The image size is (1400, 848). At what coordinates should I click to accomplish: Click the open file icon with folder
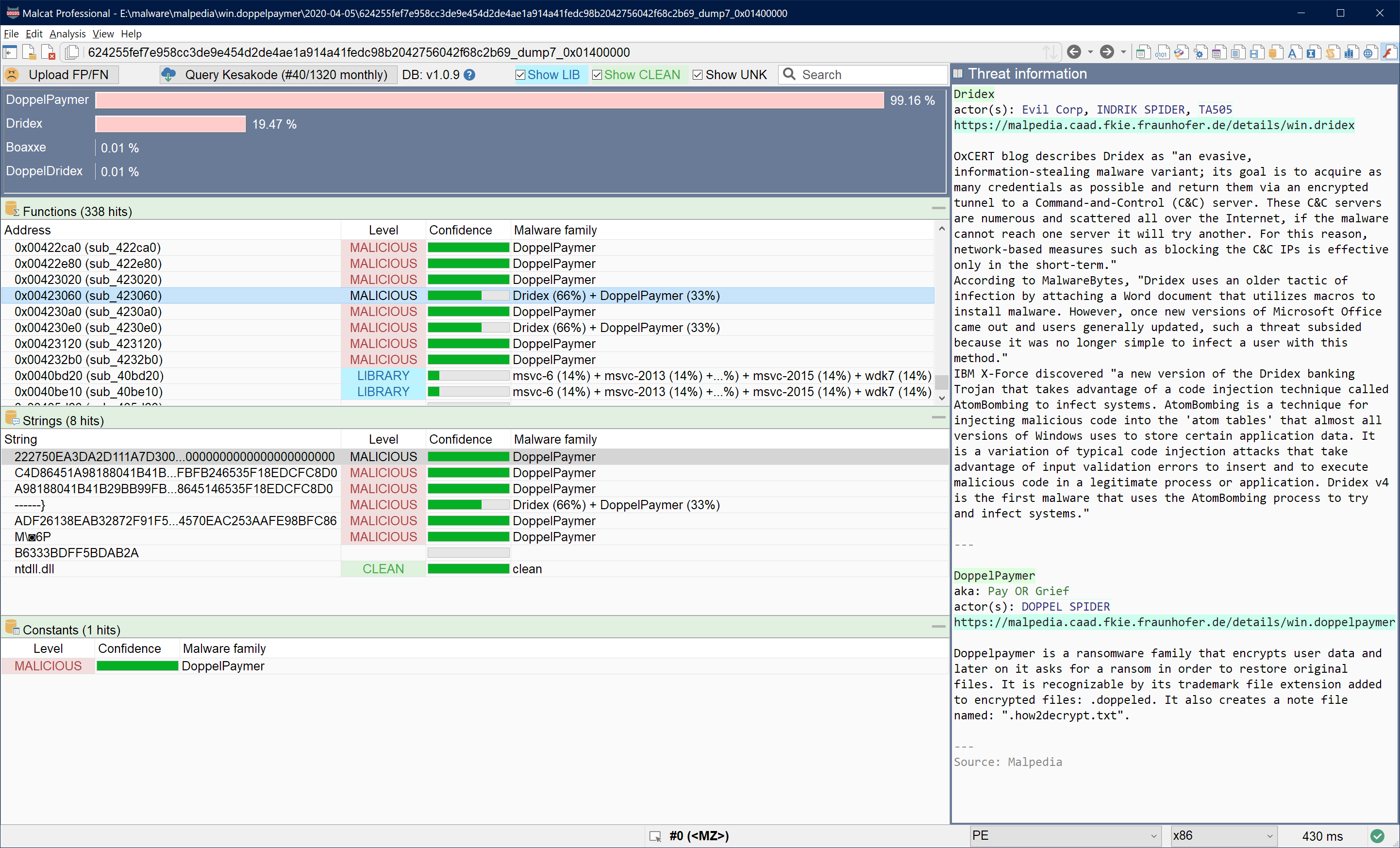pos(29,52)
